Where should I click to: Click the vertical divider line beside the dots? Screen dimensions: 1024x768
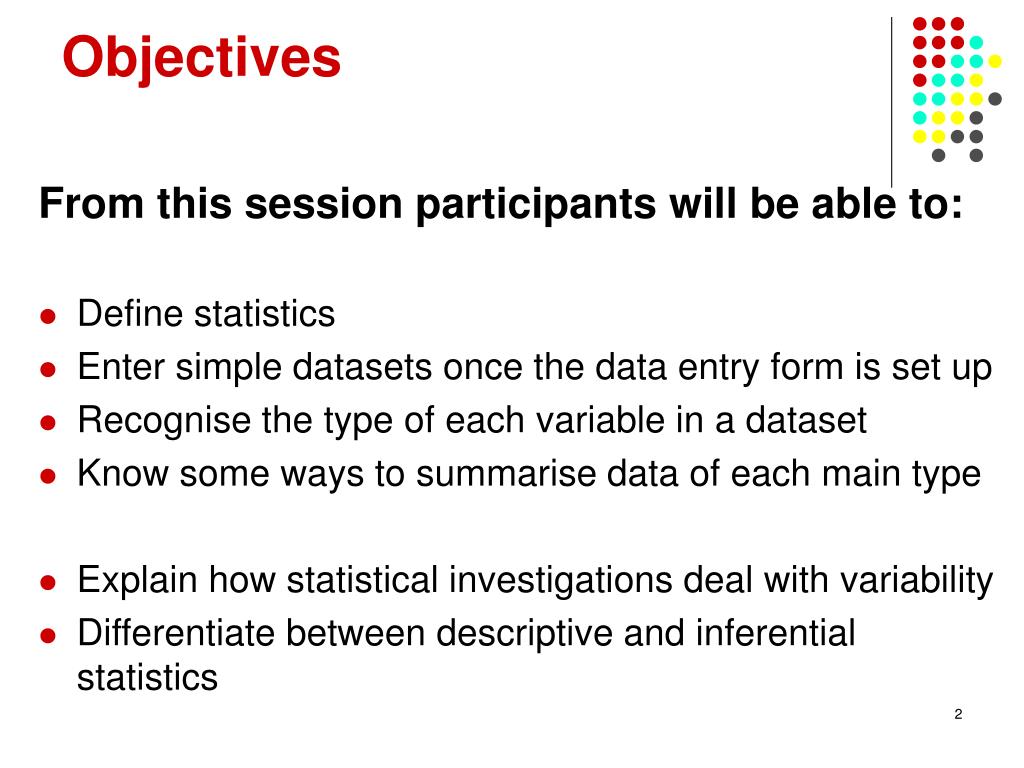coord(891,103)
